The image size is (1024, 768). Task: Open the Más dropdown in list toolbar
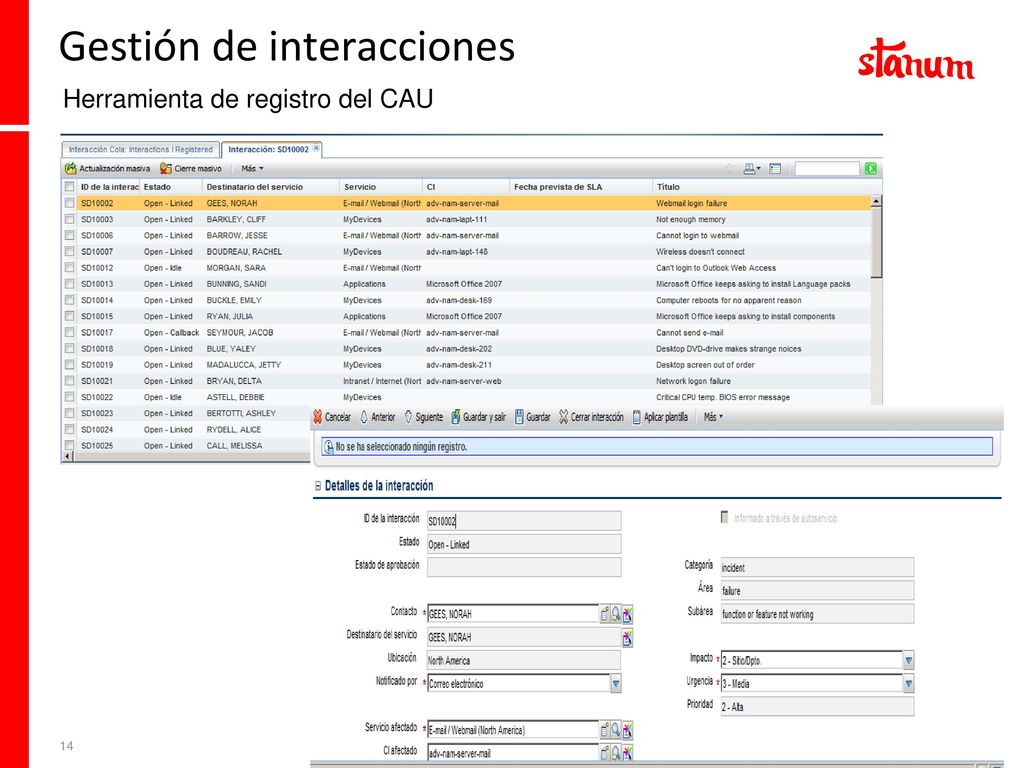pyautogui.click(x=252, y=168)
